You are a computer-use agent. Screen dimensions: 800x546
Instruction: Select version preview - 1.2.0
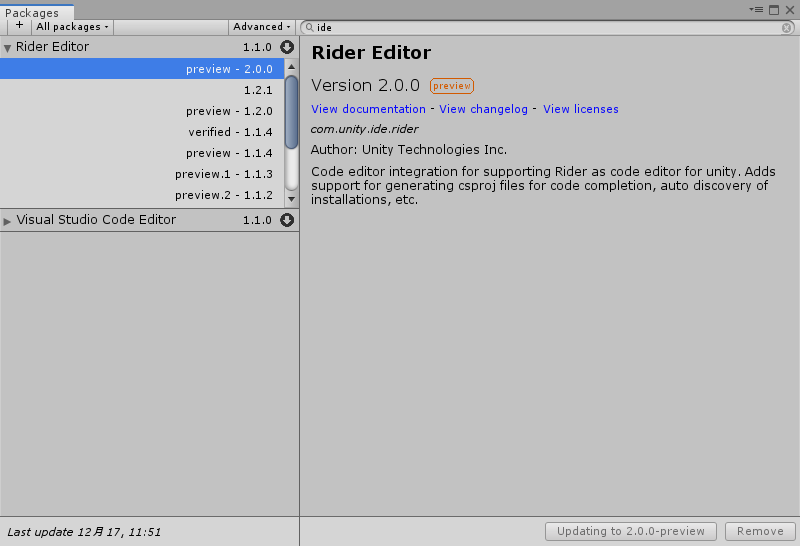pos(142,111)
